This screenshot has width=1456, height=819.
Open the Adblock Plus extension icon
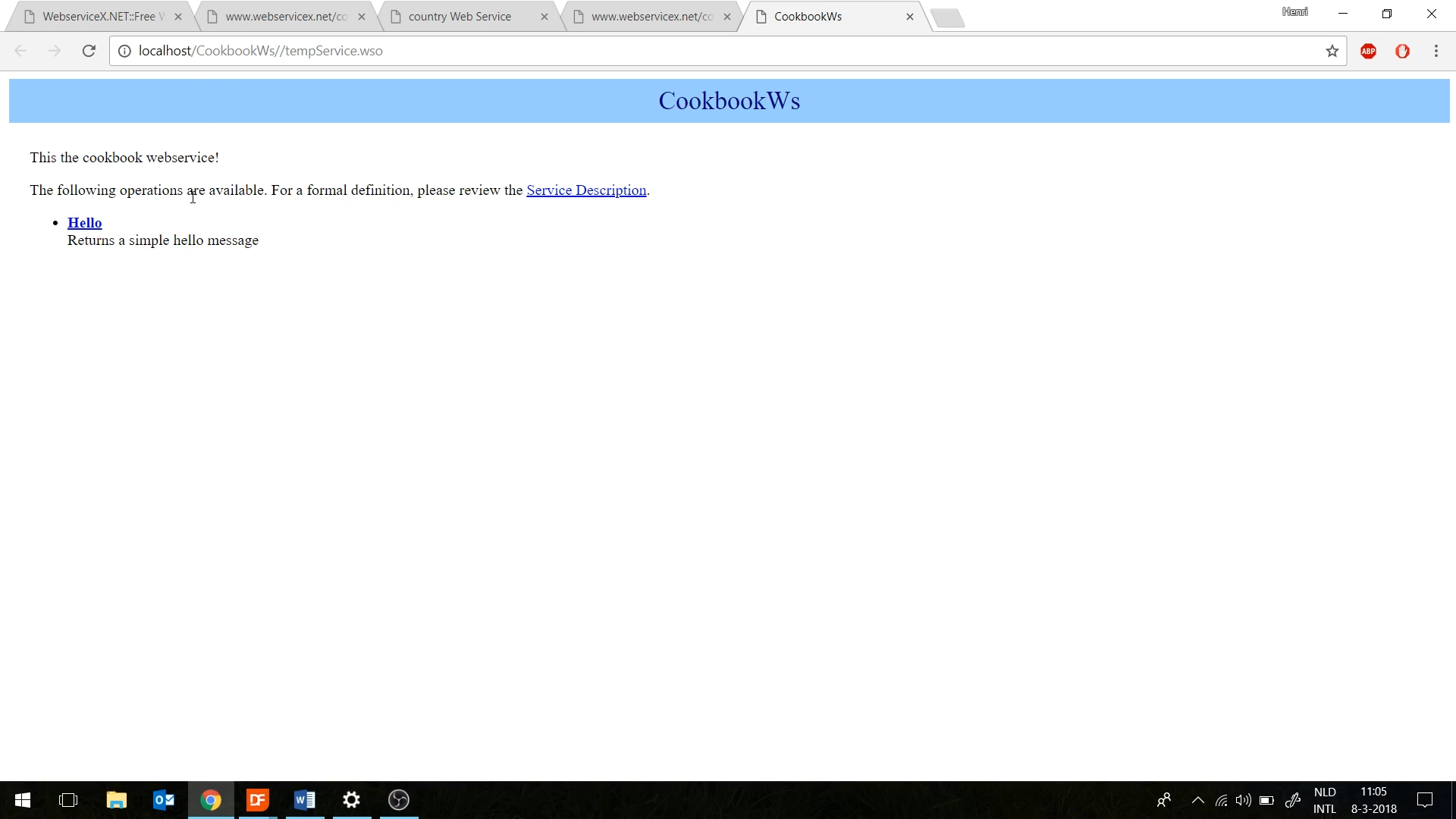point(1368,51)
